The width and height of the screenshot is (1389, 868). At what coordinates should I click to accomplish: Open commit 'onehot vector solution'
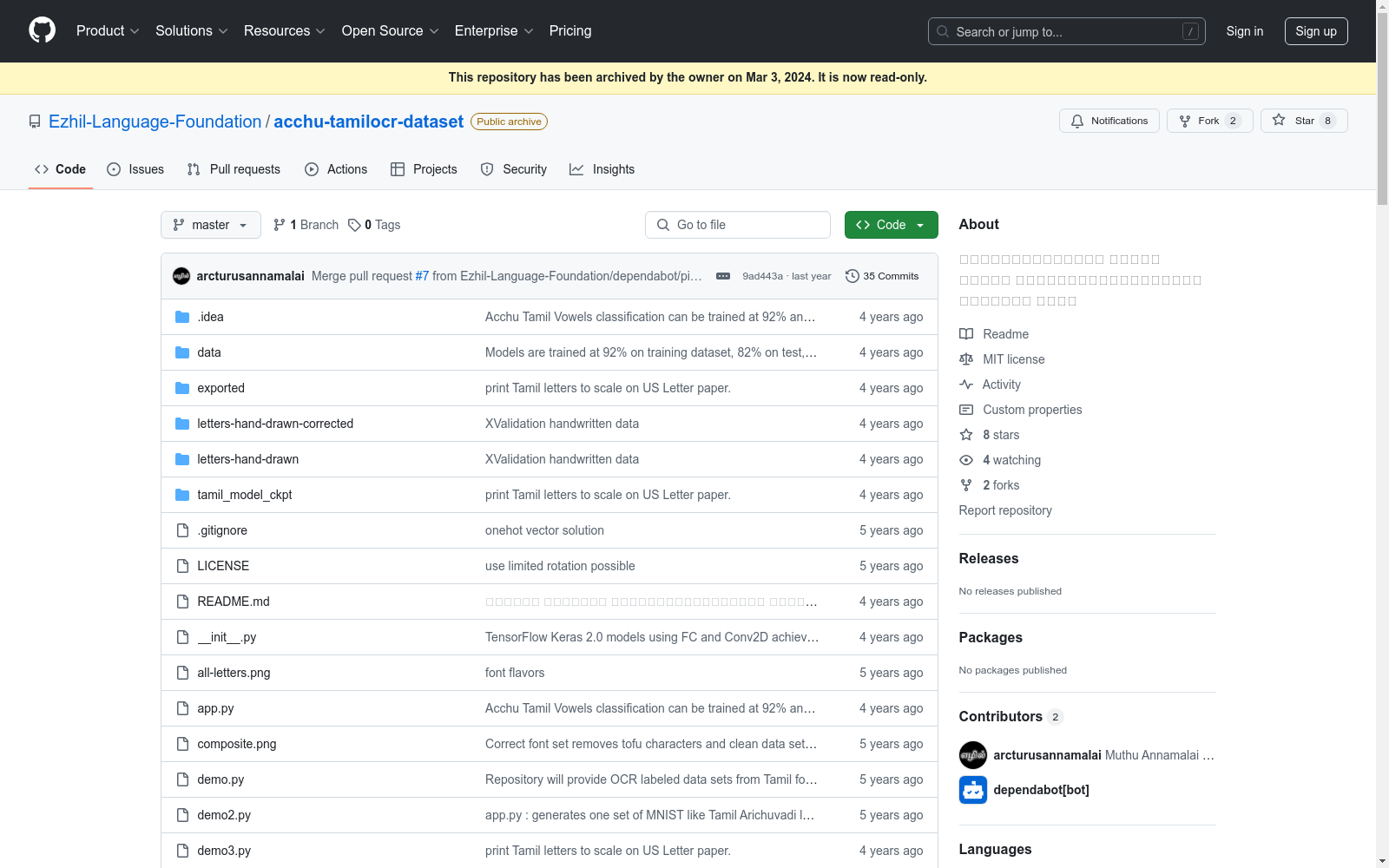pos(544,530)
